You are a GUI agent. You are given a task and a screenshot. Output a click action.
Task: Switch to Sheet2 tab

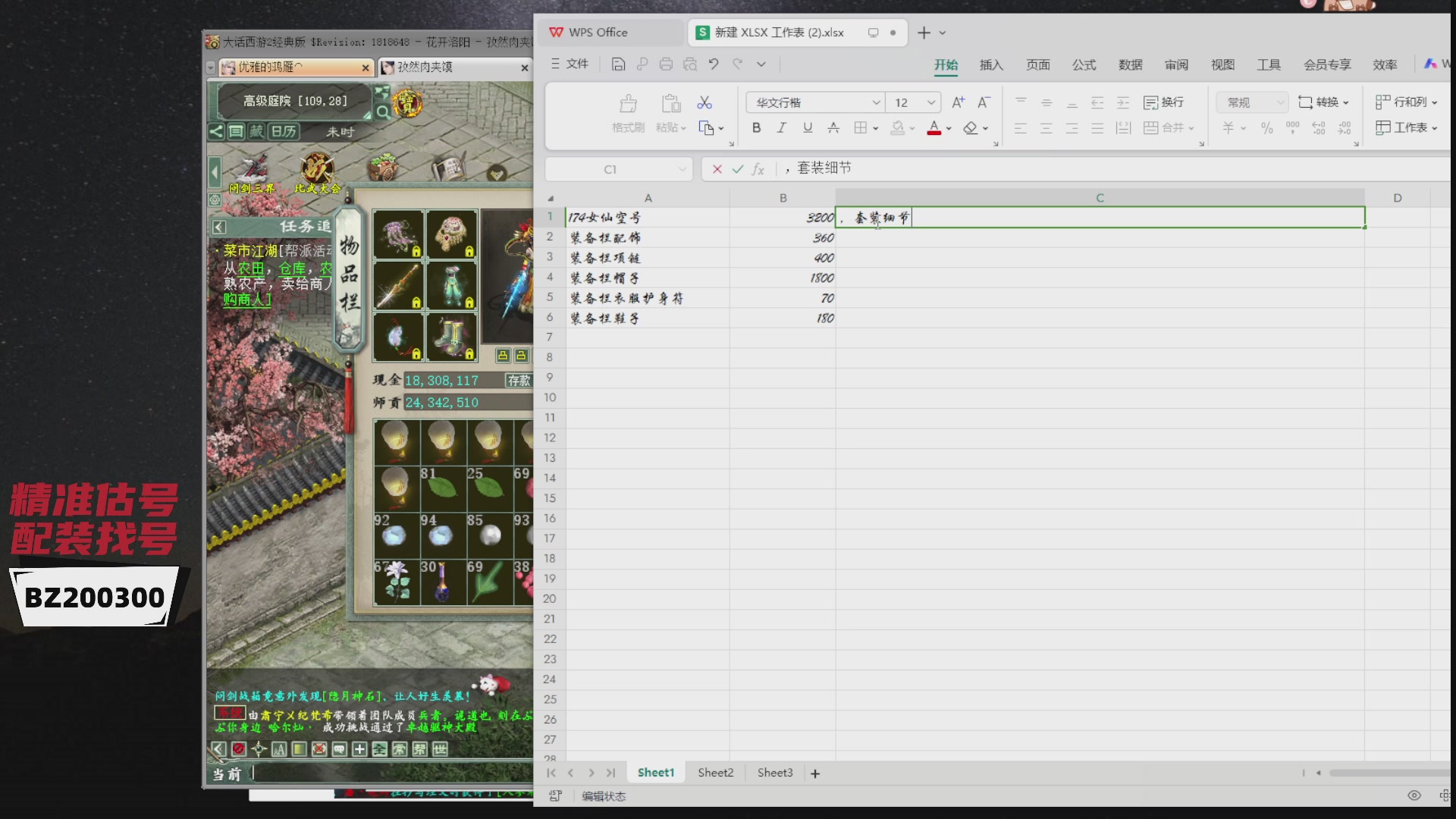coord(715,773)
